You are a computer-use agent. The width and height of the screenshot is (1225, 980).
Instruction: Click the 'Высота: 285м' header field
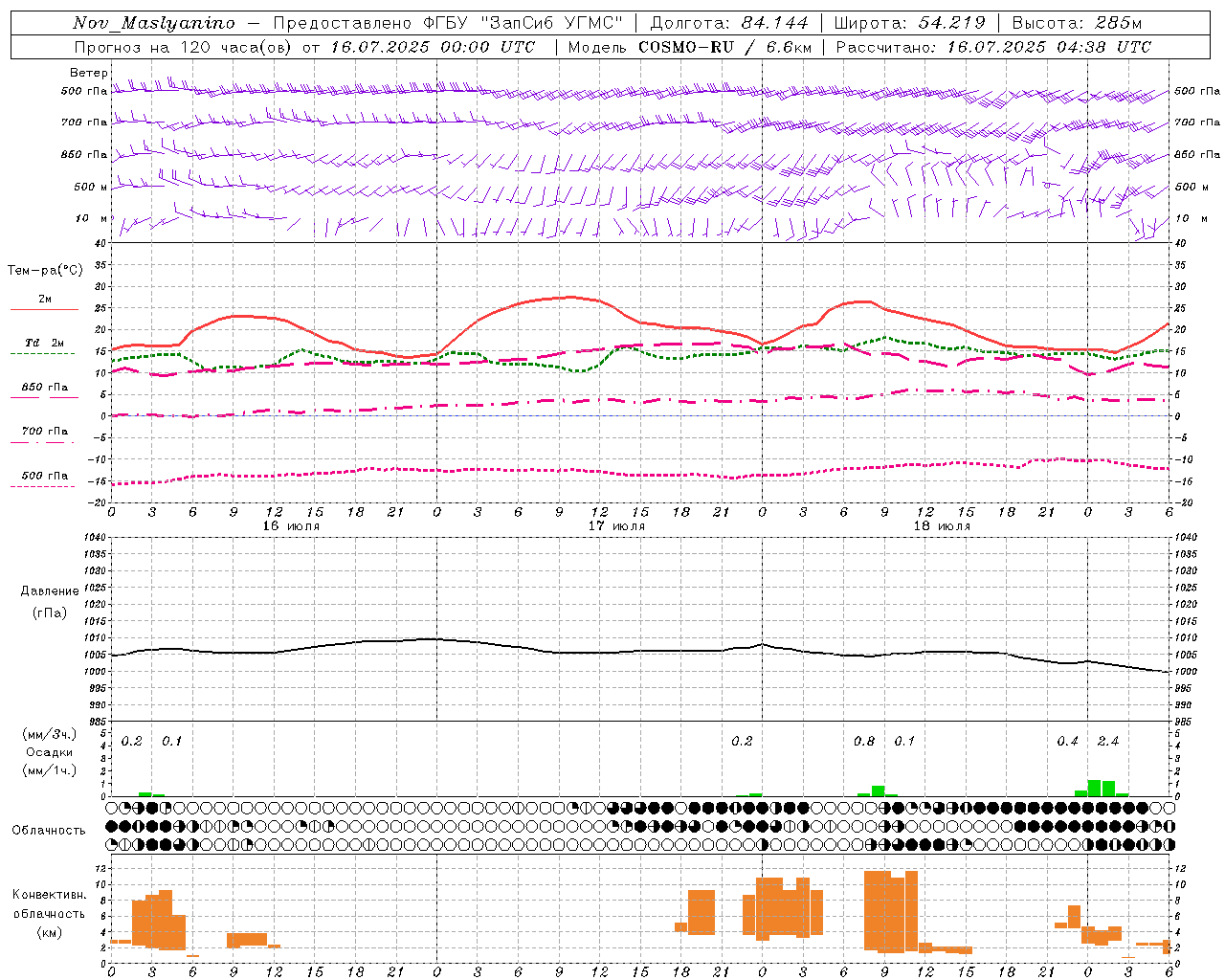(x=1077, y=23)
